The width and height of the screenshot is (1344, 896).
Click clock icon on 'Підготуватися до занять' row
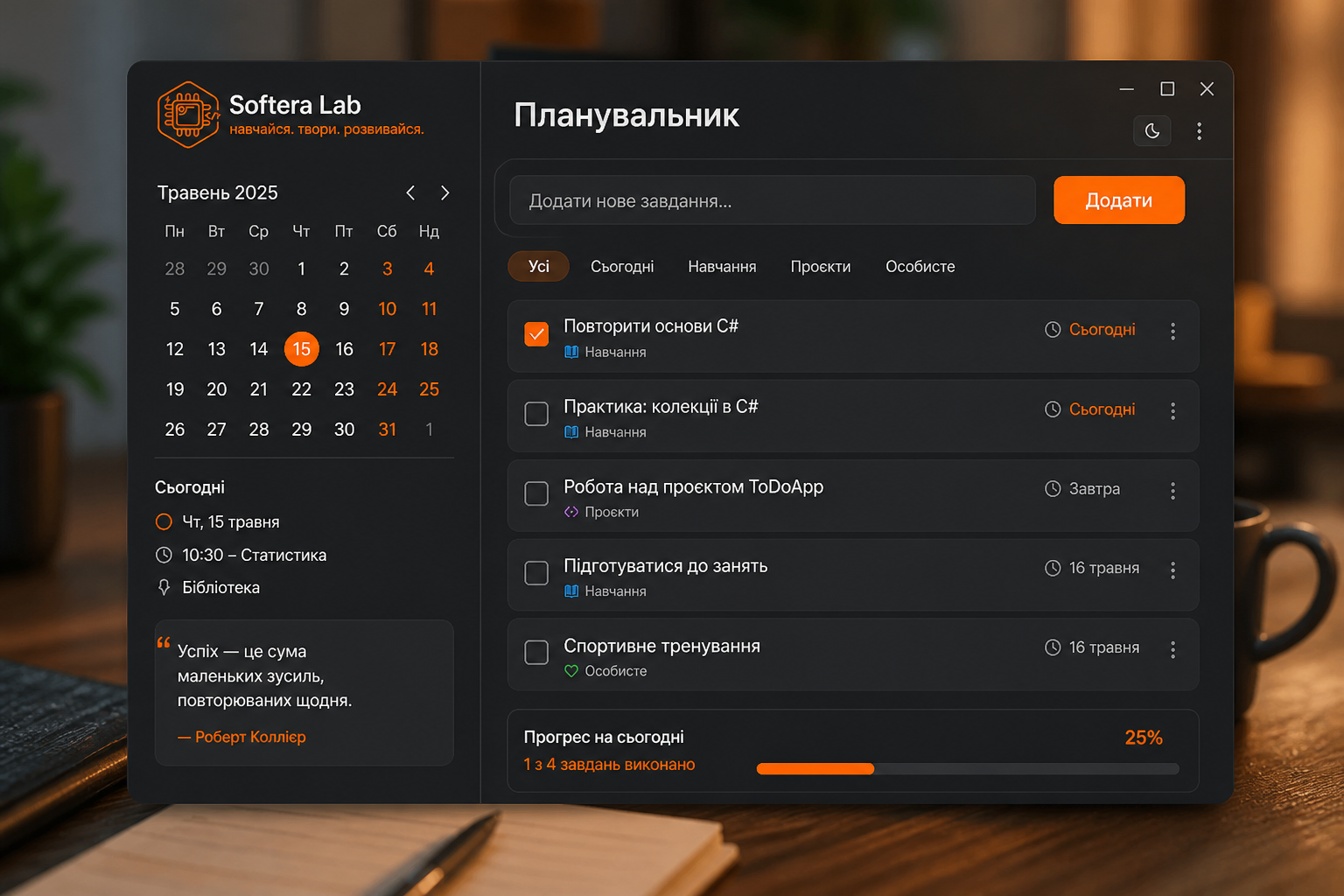click(x=1053, y=568)
